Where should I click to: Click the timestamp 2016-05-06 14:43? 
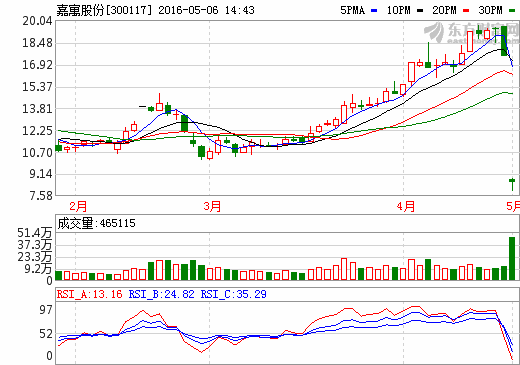206,10
